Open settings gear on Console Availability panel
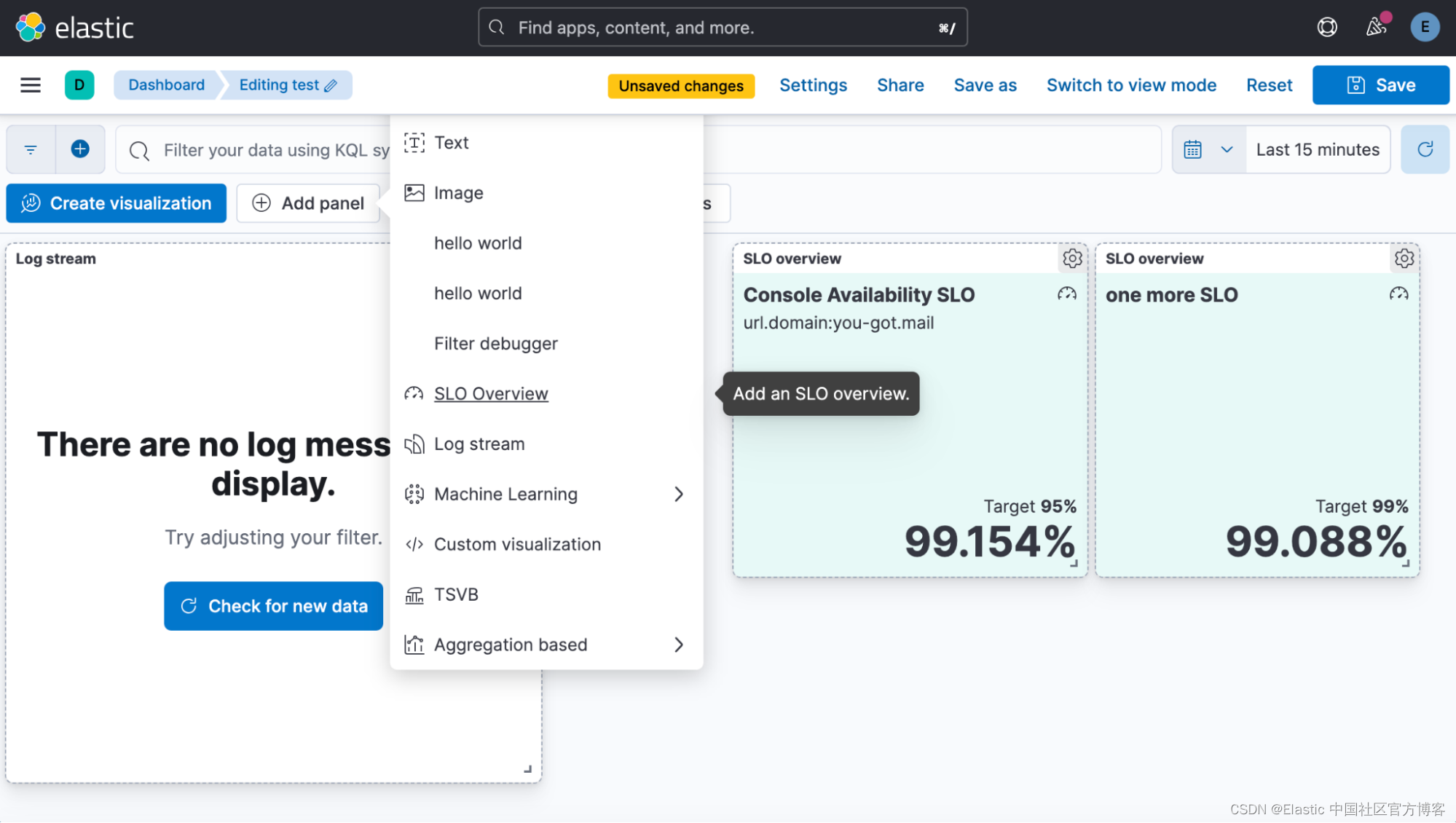 click(x=1072, y=259)
